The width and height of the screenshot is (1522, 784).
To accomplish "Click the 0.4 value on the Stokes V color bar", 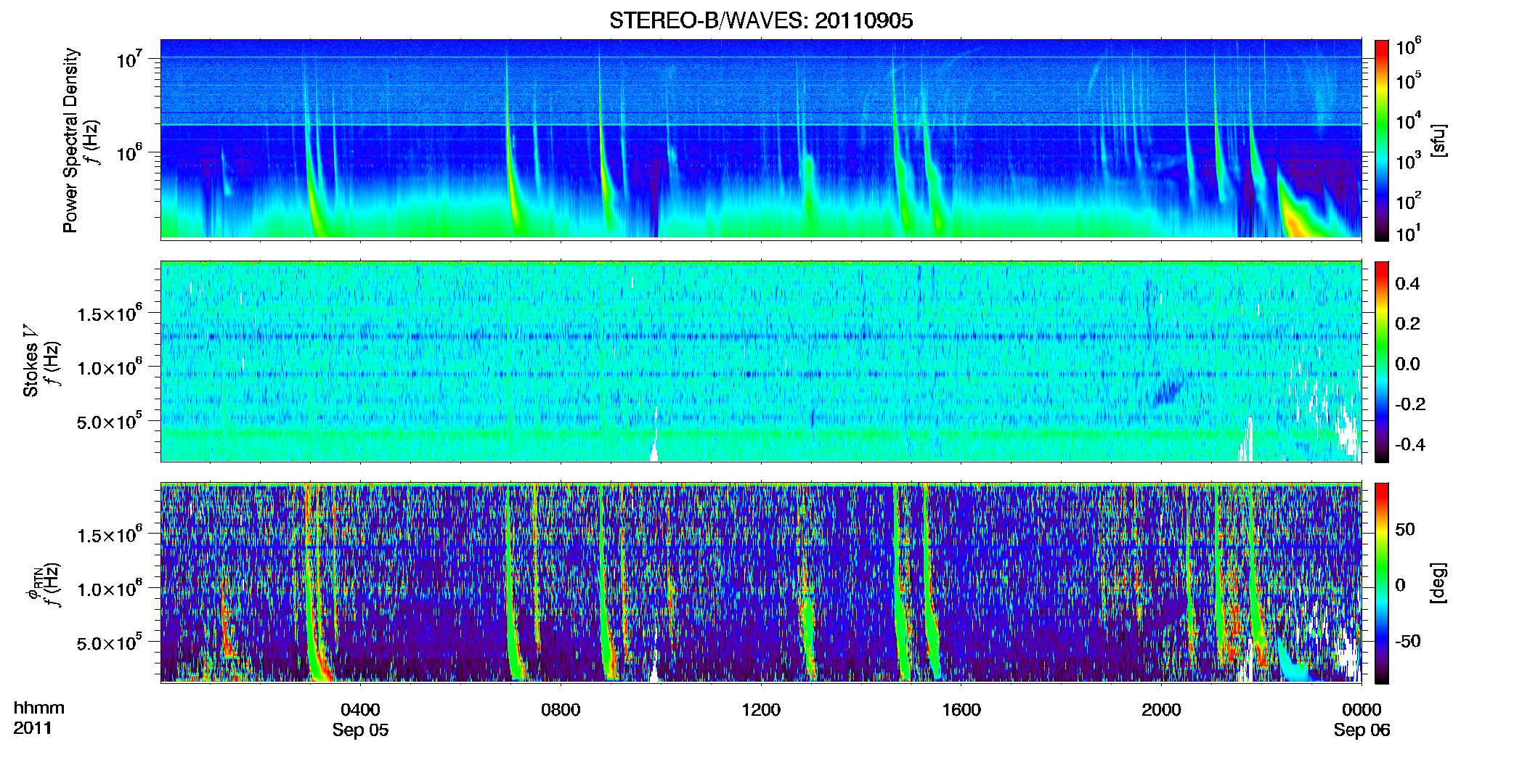I will tap(1407, 284).
